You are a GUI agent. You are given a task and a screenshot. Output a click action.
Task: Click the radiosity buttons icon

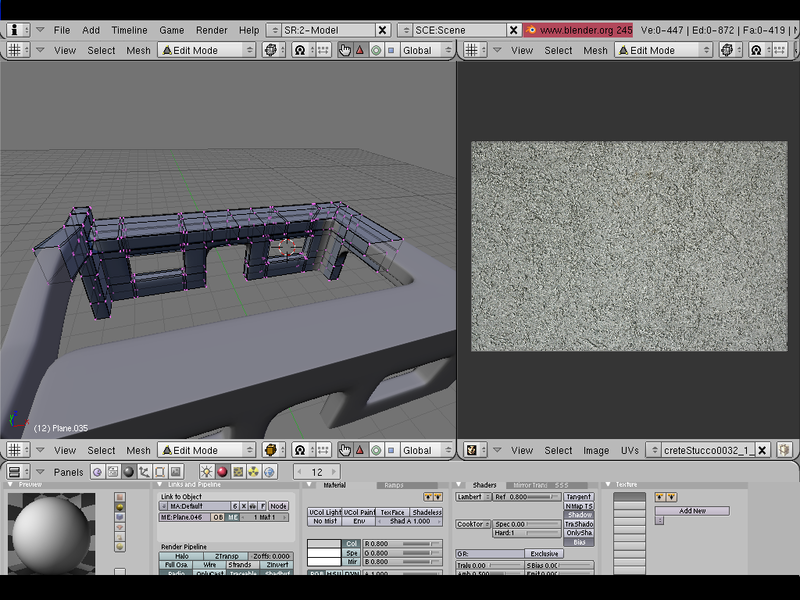(253, 472)
